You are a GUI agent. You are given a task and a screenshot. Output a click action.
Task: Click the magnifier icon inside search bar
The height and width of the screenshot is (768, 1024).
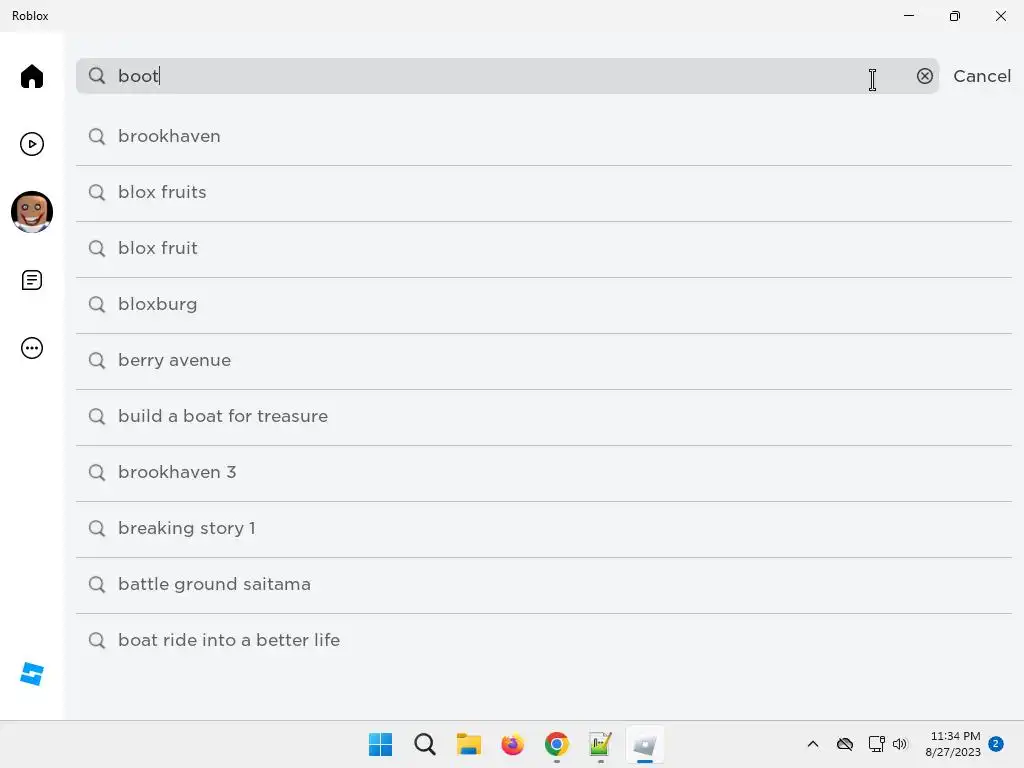(97, 76)
